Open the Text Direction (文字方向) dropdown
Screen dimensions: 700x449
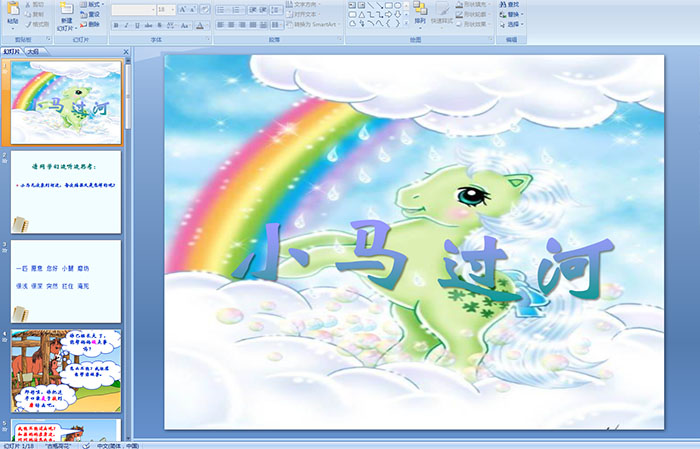(x=304, y=4)
